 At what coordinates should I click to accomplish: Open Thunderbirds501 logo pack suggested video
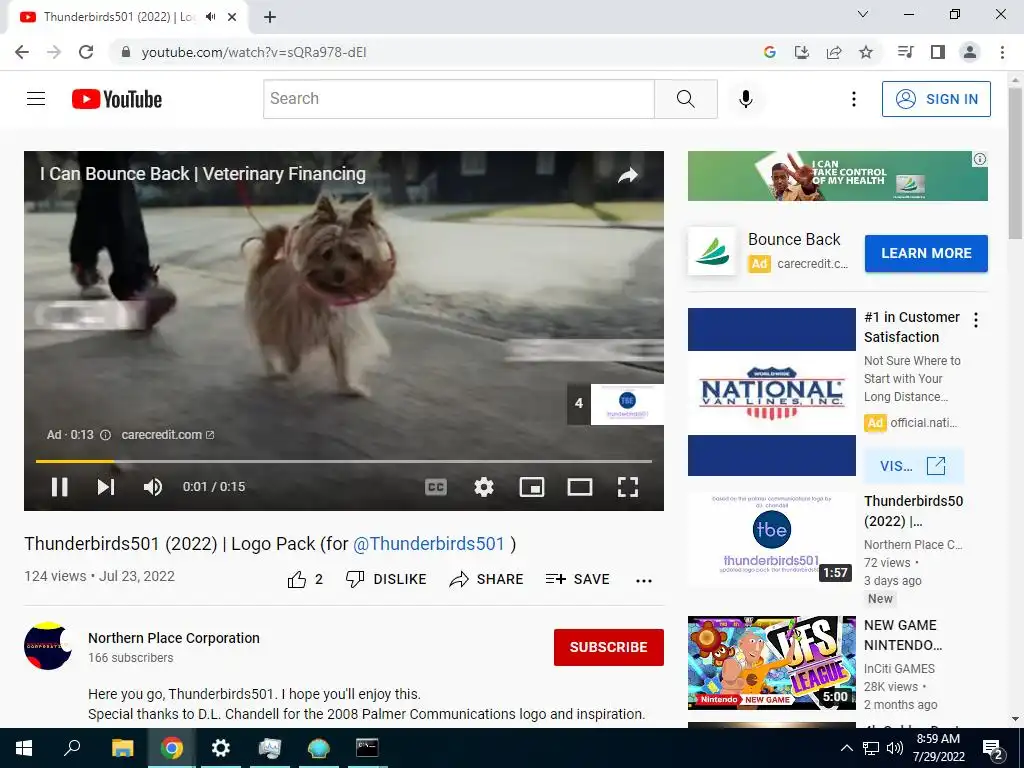(x=771, y=538)
